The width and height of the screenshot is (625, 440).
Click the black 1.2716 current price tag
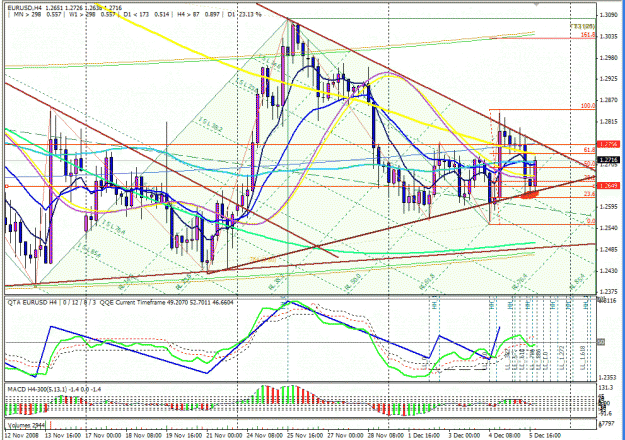[608, 160]
